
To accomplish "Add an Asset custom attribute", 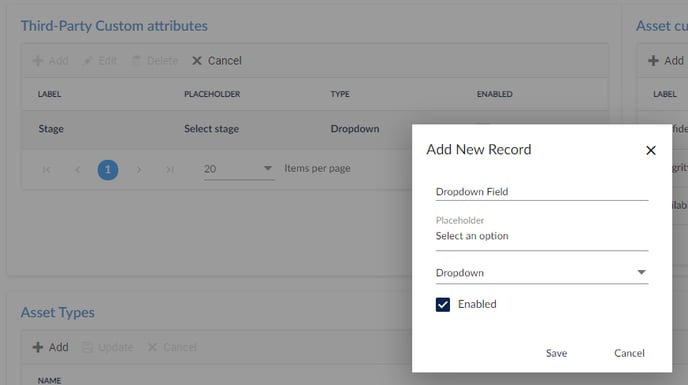I will point(666,61).
